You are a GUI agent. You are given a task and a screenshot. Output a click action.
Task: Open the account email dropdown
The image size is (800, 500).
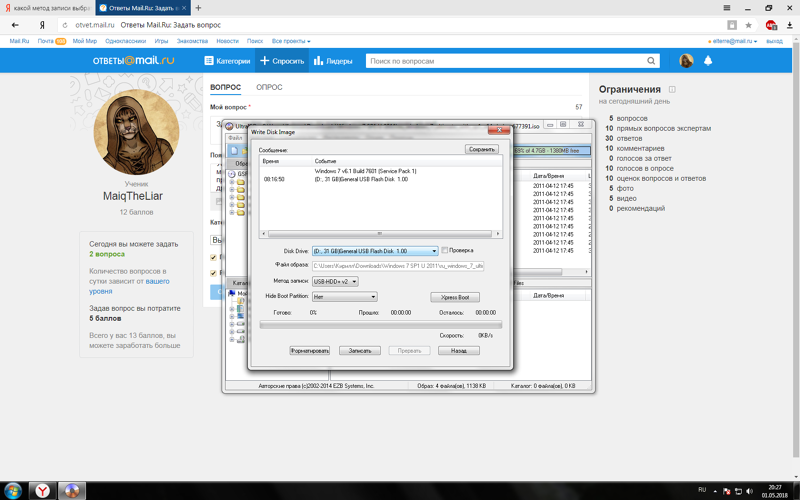click(x=733, y=41)
